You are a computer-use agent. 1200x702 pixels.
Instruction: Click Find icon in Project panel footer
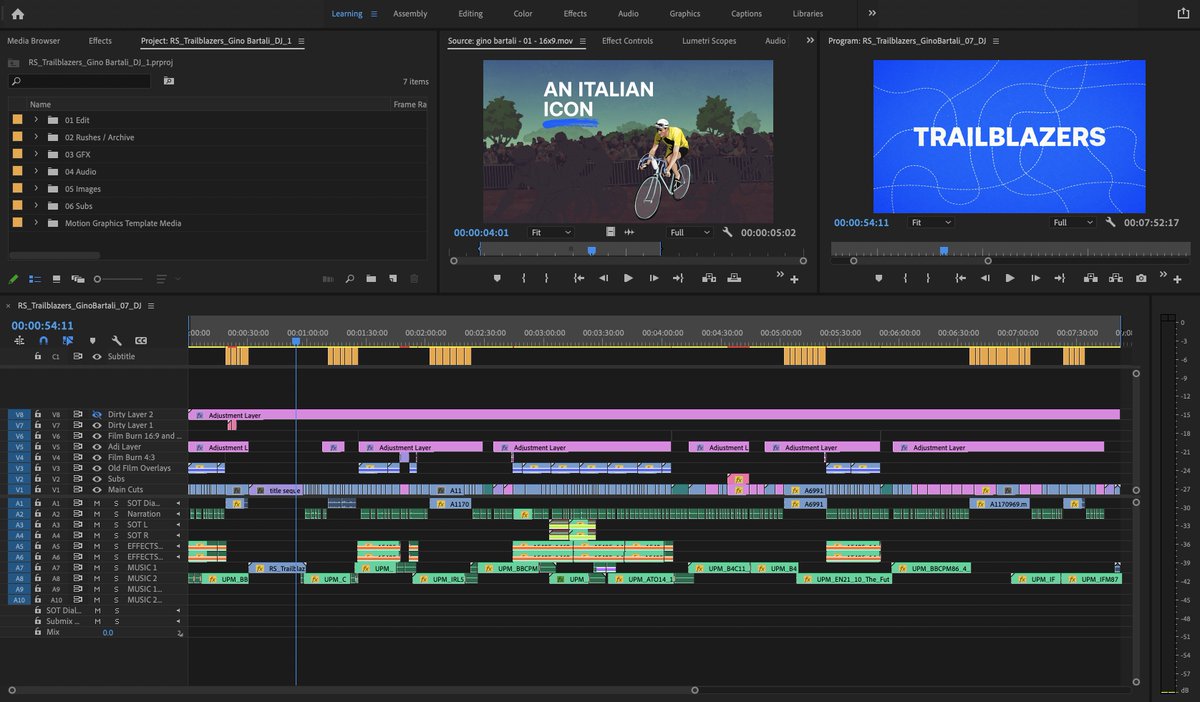[349, 279]
